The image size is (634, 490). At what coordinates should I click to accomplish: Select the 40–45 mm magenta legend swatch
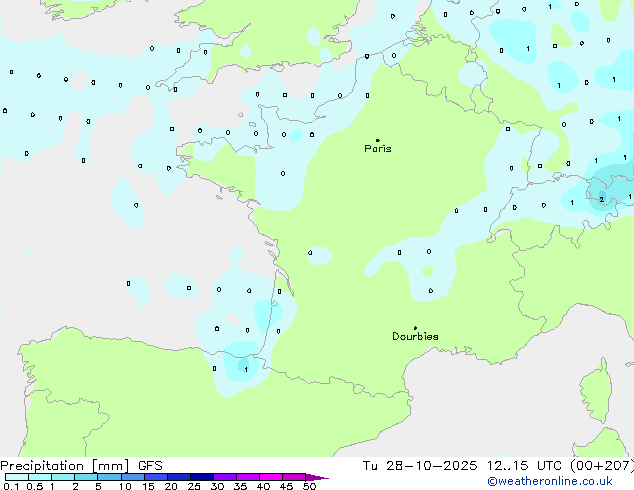[x=271, y=477]
